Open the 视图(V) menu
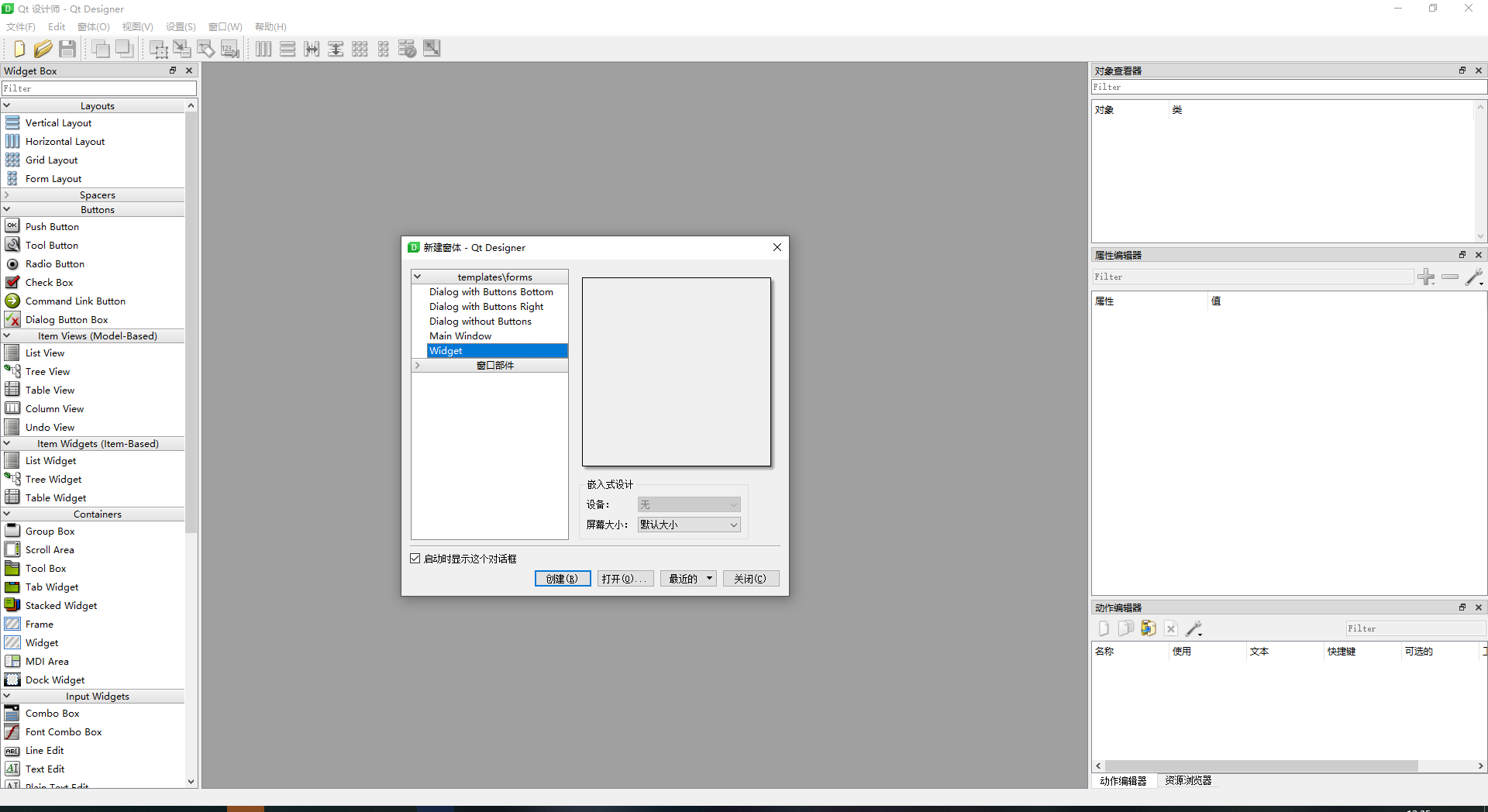1488x812 pixels. coord(137,27)
